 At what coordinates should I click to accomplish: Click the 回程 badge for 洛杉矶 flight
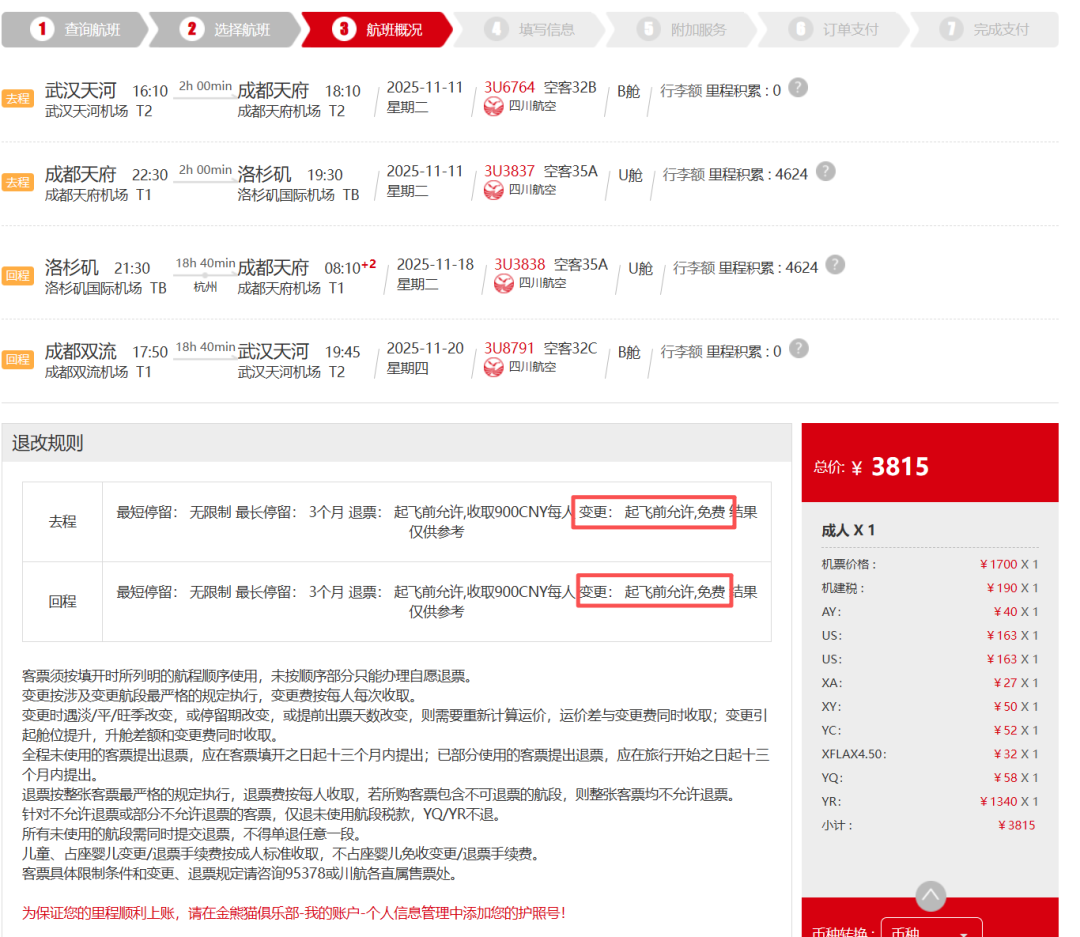(17, 276)
